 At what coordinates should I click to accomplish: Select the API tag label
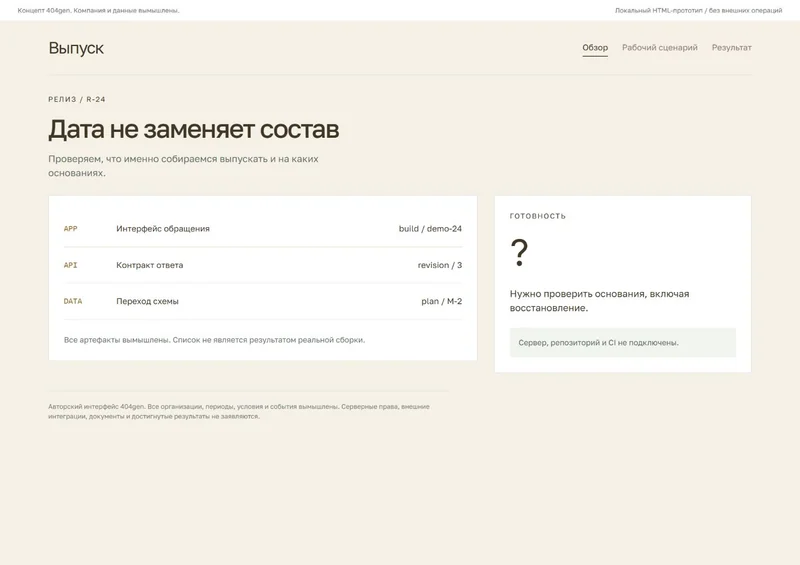click(x=70, y=265)
